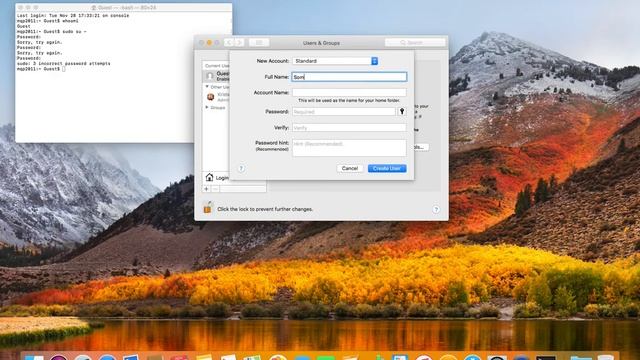Focus the Account Name input field
This screenshot has width=640, height=360.
coord(349,92)
